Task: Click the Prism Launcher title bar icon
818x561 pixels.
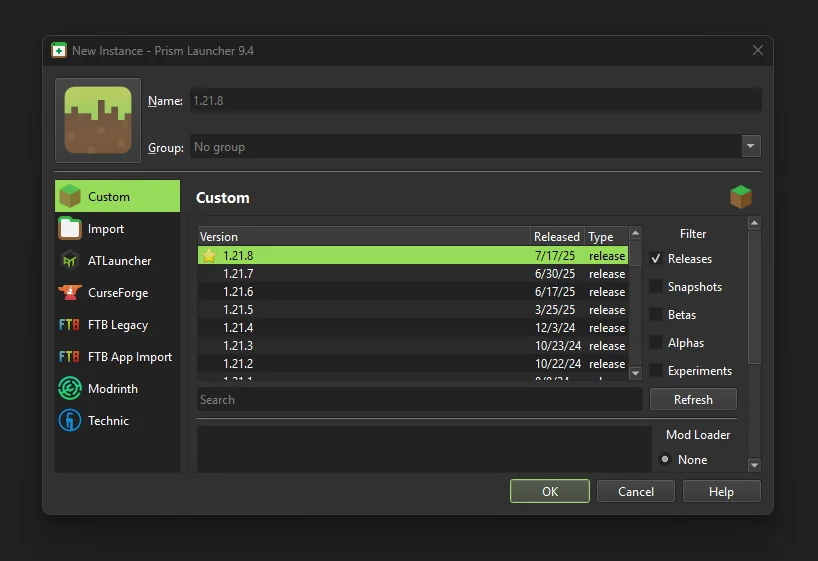Action: coord(59,51)
